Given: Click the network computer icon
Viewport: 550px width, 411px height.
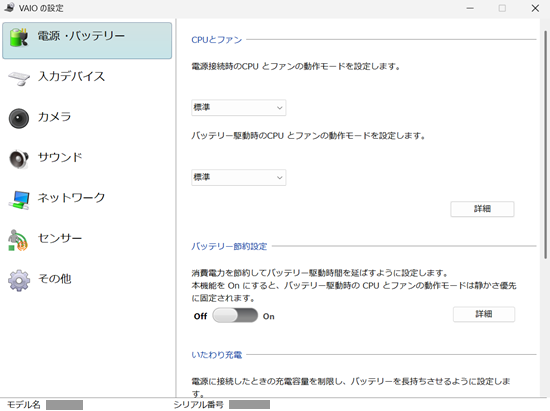Looking at the screenshot, I should click(19, 200).
